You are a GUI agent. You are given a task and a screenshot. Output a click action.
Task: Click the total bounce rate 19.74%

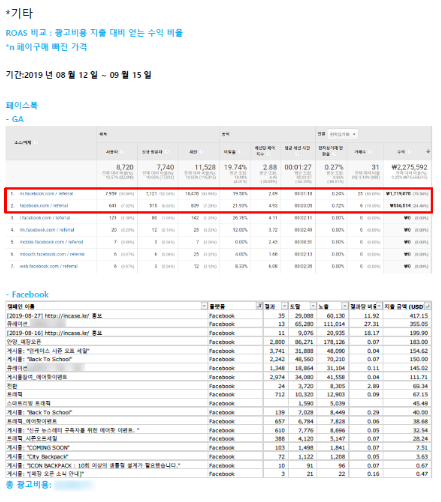tap(235, 167)
